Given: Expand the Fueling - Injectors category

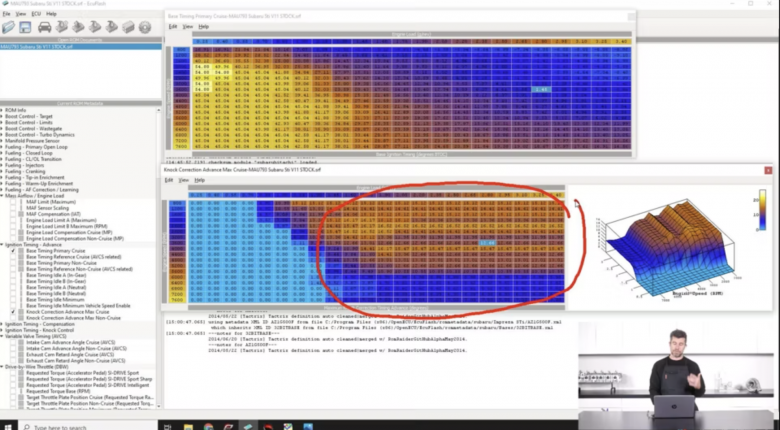Looking at the screenshot, I should (3, 165).
